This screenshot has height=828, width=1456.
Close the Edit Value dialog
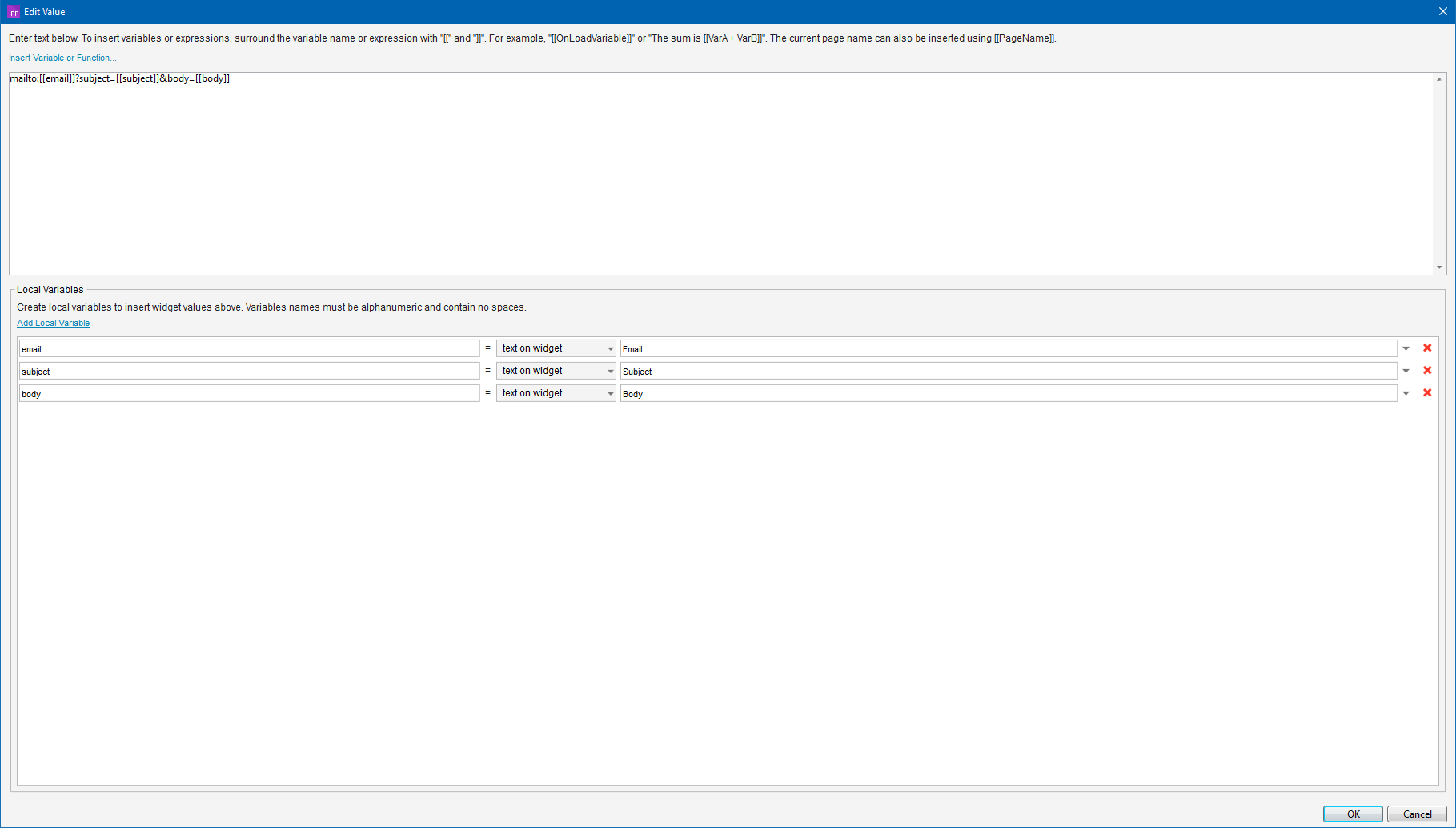click(1442, 11)
